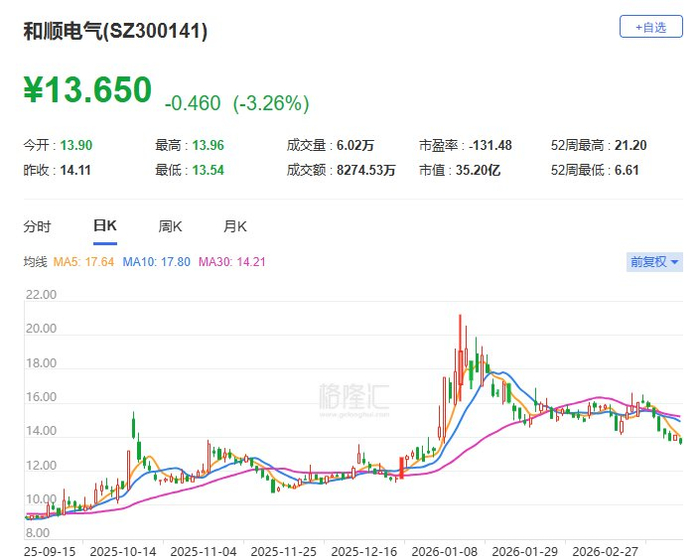Click the 16.00 price axis label

[x=41, y=397]
